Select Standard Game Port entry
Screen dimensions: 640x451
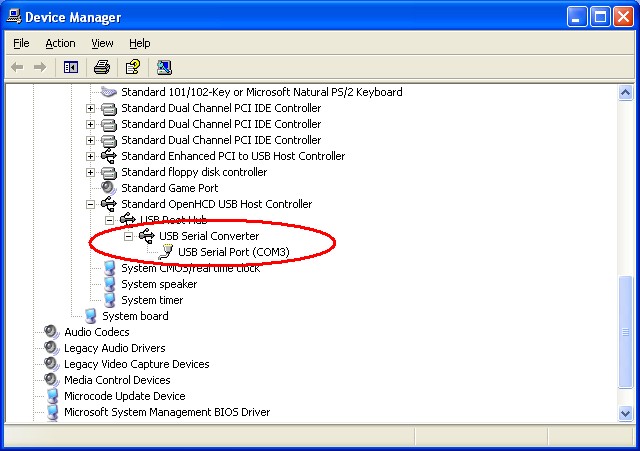coord(170,188)
